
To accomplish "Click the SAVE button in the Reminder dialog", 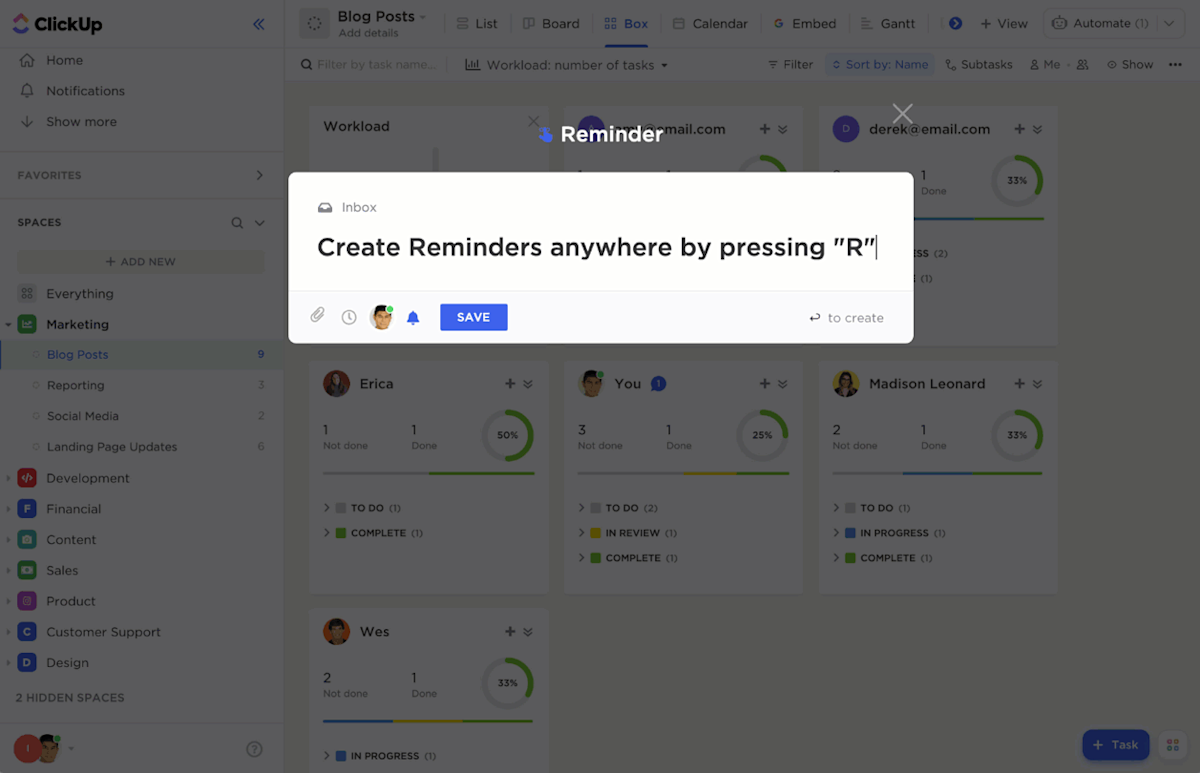I will pyautogui.click(x=473, y=316).
